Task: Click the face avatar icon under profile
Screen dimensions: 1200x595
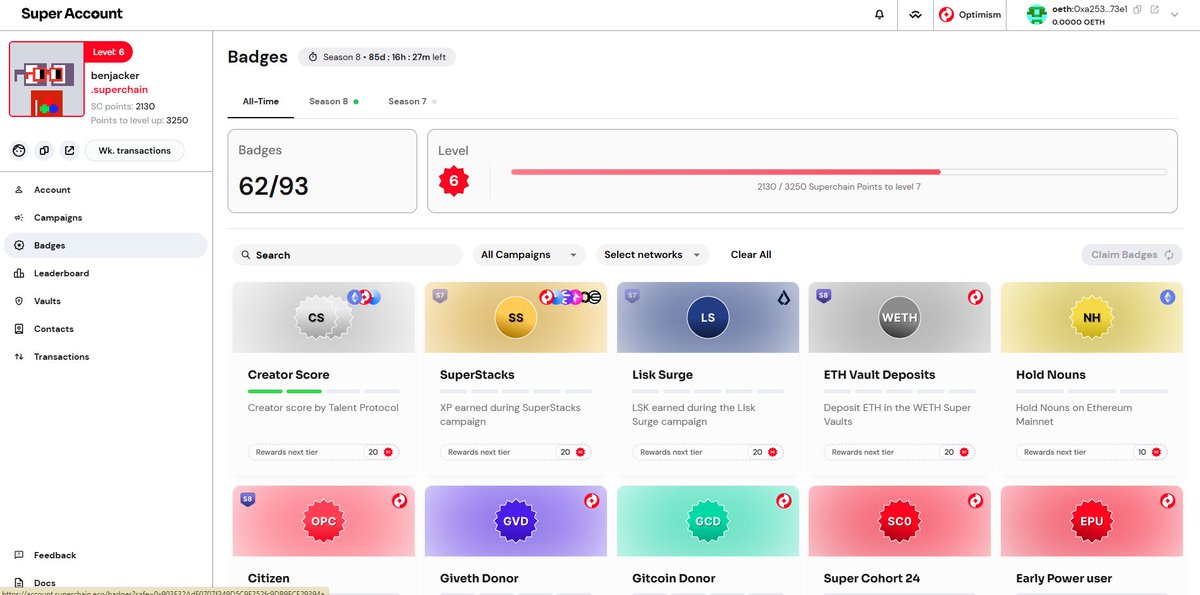Action: click(x=19, y=151)
